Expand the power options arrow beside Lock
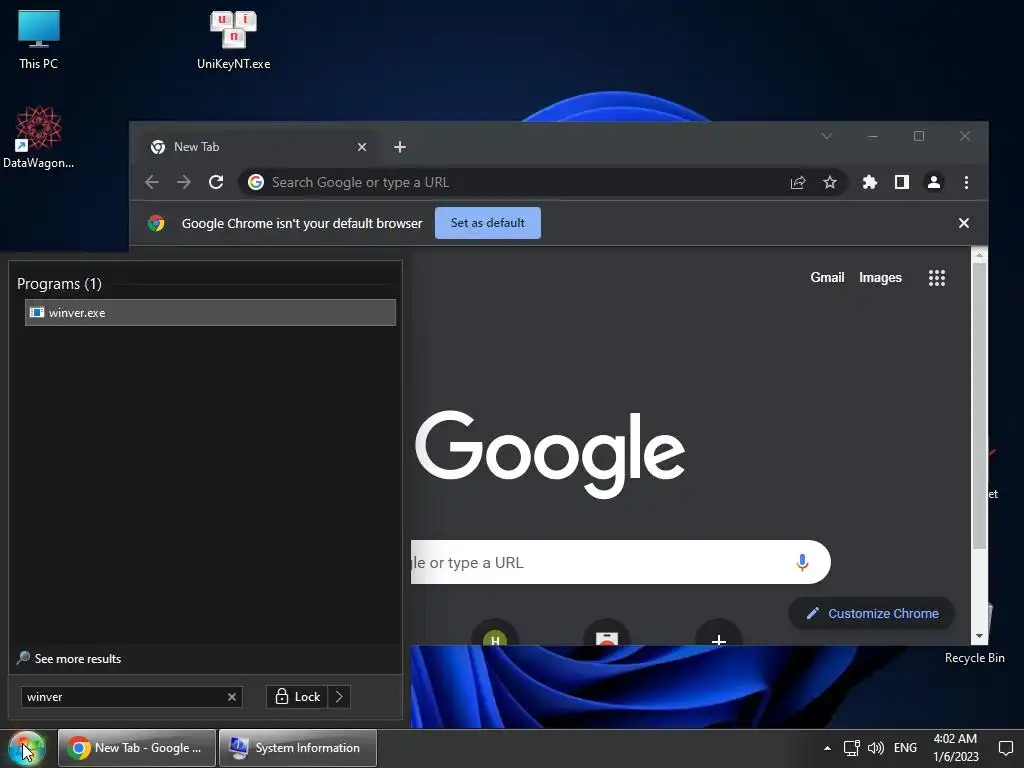Screen dimensions: 1024x768 click(339, 697)
